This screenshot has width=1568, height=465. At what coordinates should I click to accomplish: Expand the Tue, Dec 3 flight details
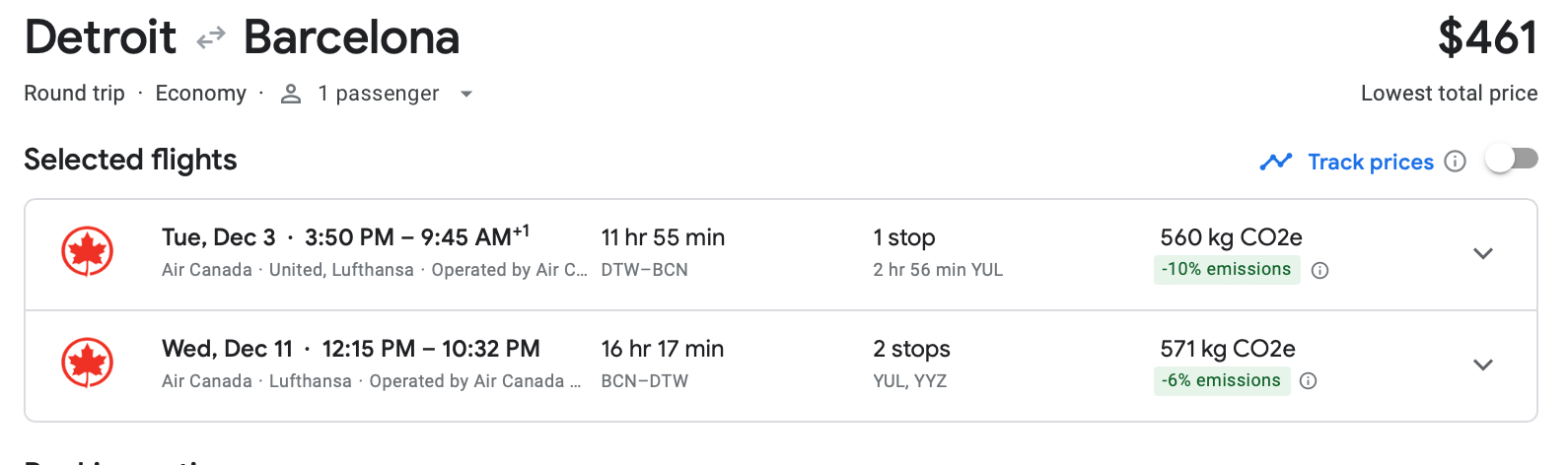(1482, 253)
